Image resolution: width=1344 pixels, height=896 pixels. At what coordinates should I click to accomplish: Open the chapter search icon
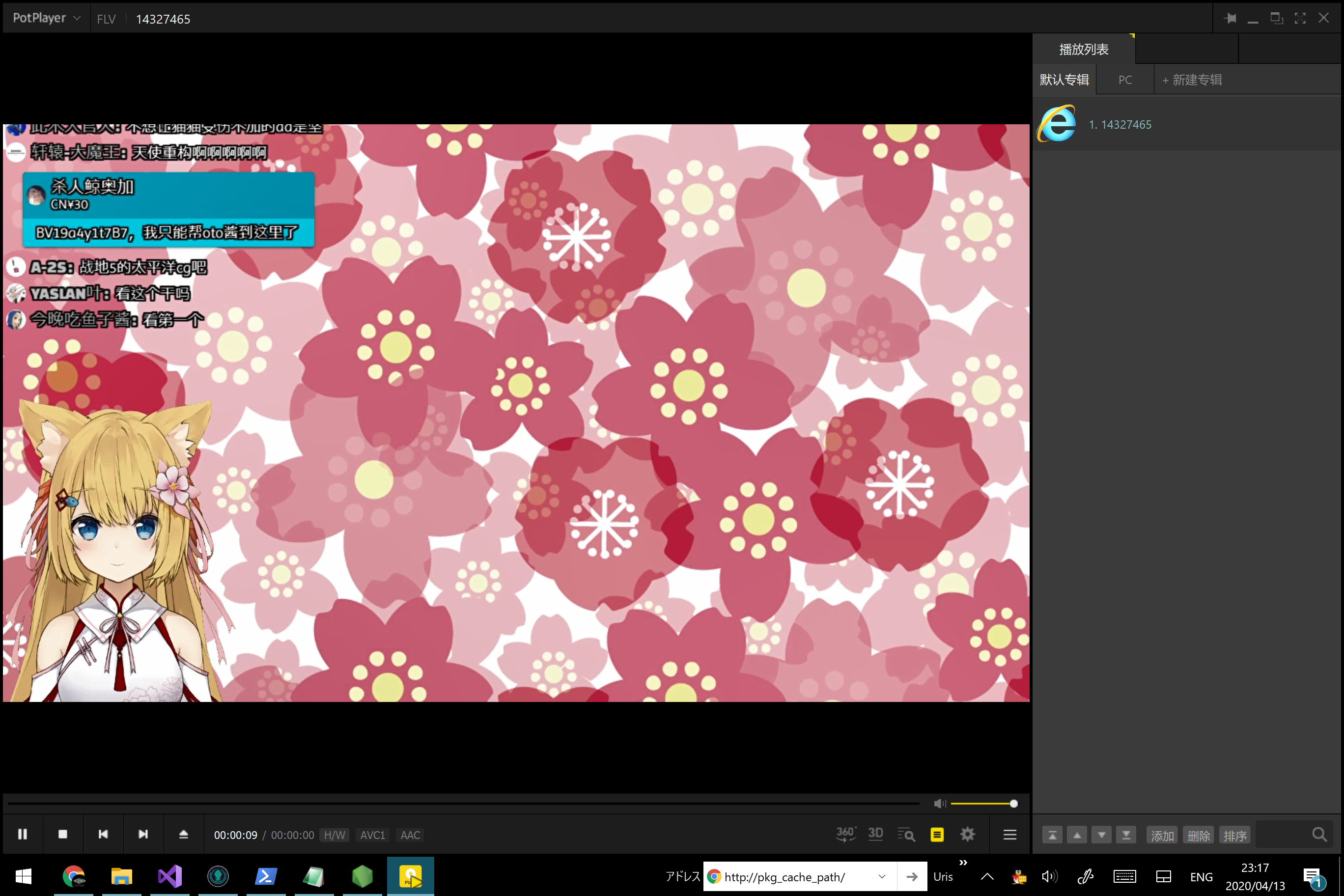click(x=906, y=835)
